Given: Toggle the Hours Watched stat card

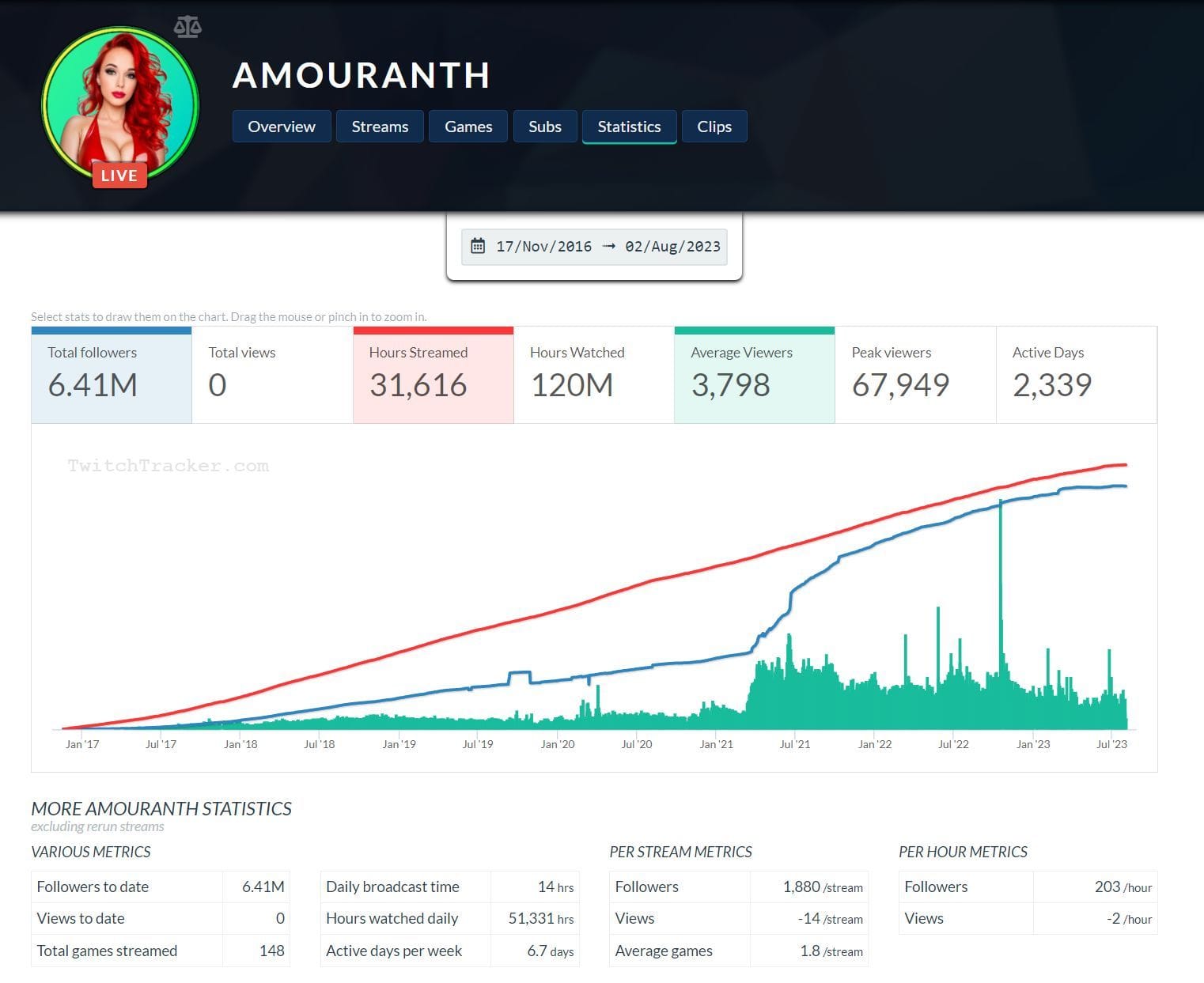Looking at the screenshot, I should pyautogui.click(x=593, y=374).
